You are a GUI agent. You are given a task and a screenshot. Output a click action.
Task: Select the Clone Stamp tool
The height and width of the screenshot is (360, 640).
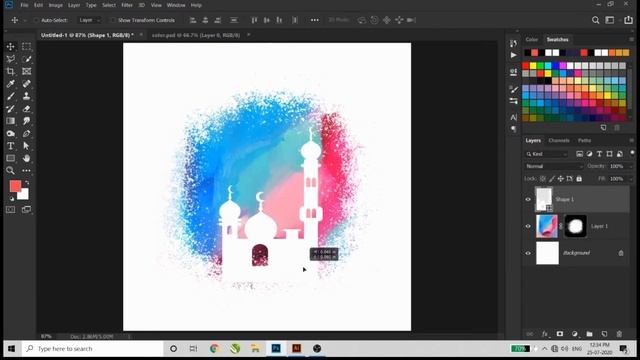(x=27, y=96)
